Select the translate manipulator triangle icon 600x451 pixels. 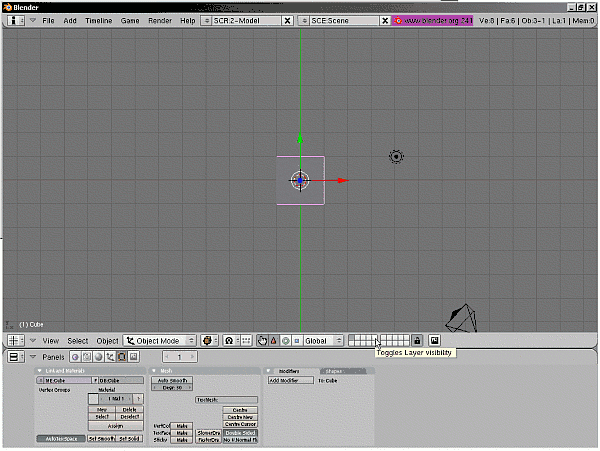(x=274, y=341)
